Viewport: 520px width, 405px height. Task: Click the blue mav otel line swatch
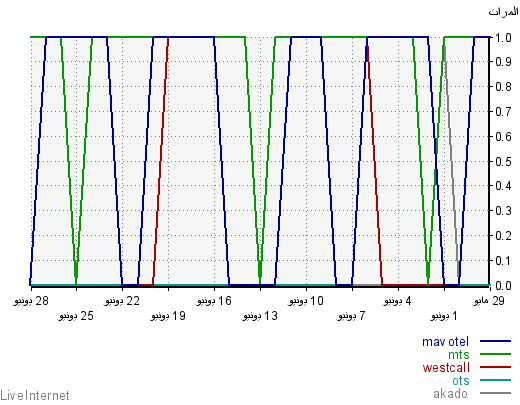(x=495, y=341)
